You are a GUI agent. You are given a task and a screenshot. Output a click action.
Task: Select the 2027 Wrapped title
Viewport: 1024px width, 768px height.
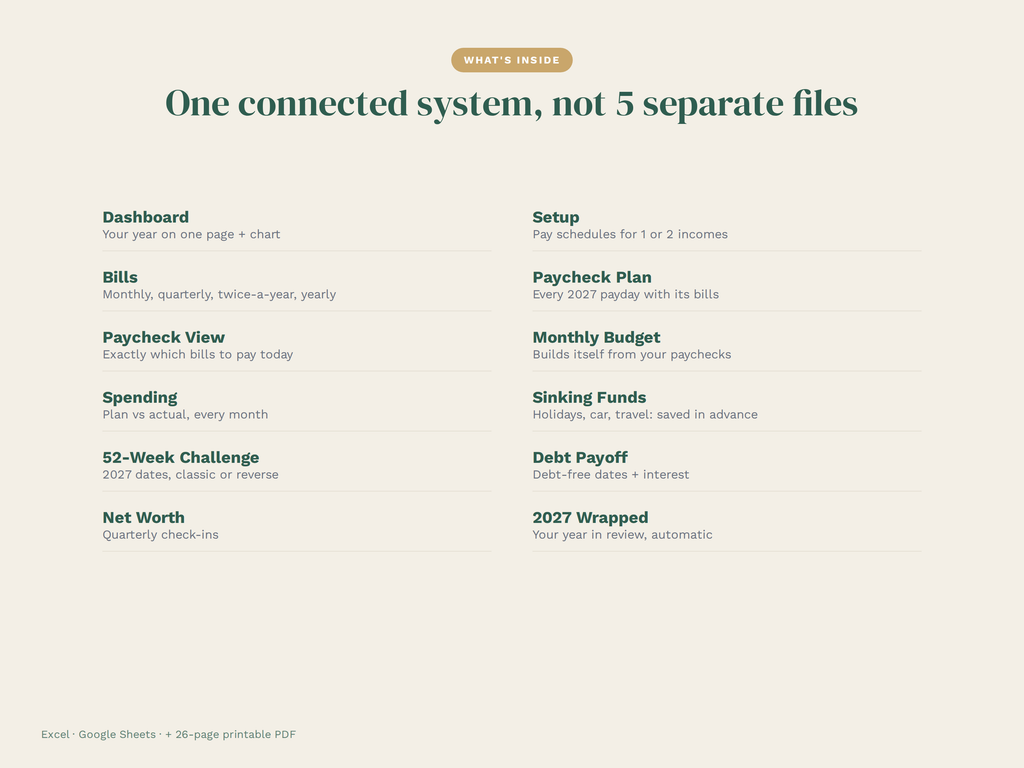[x=590, y=518]
